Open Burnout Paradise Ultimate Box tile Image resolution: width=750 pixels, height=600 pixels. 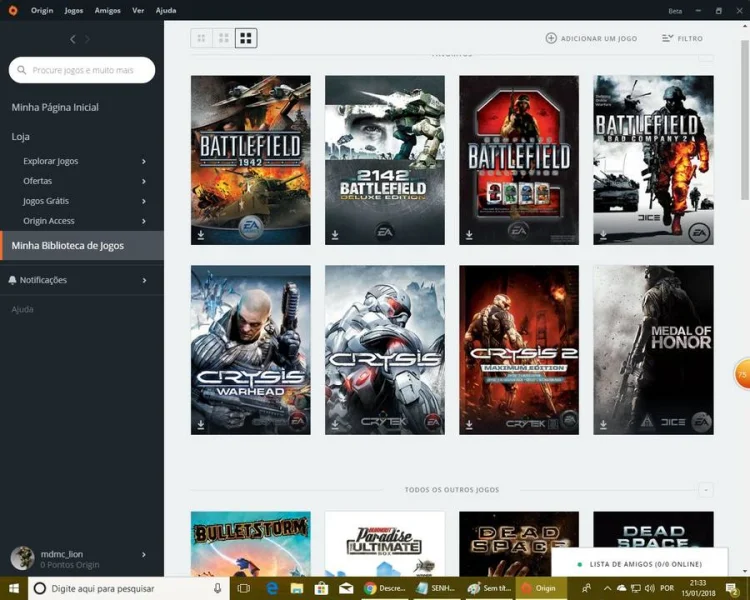(x=385, y=544)
